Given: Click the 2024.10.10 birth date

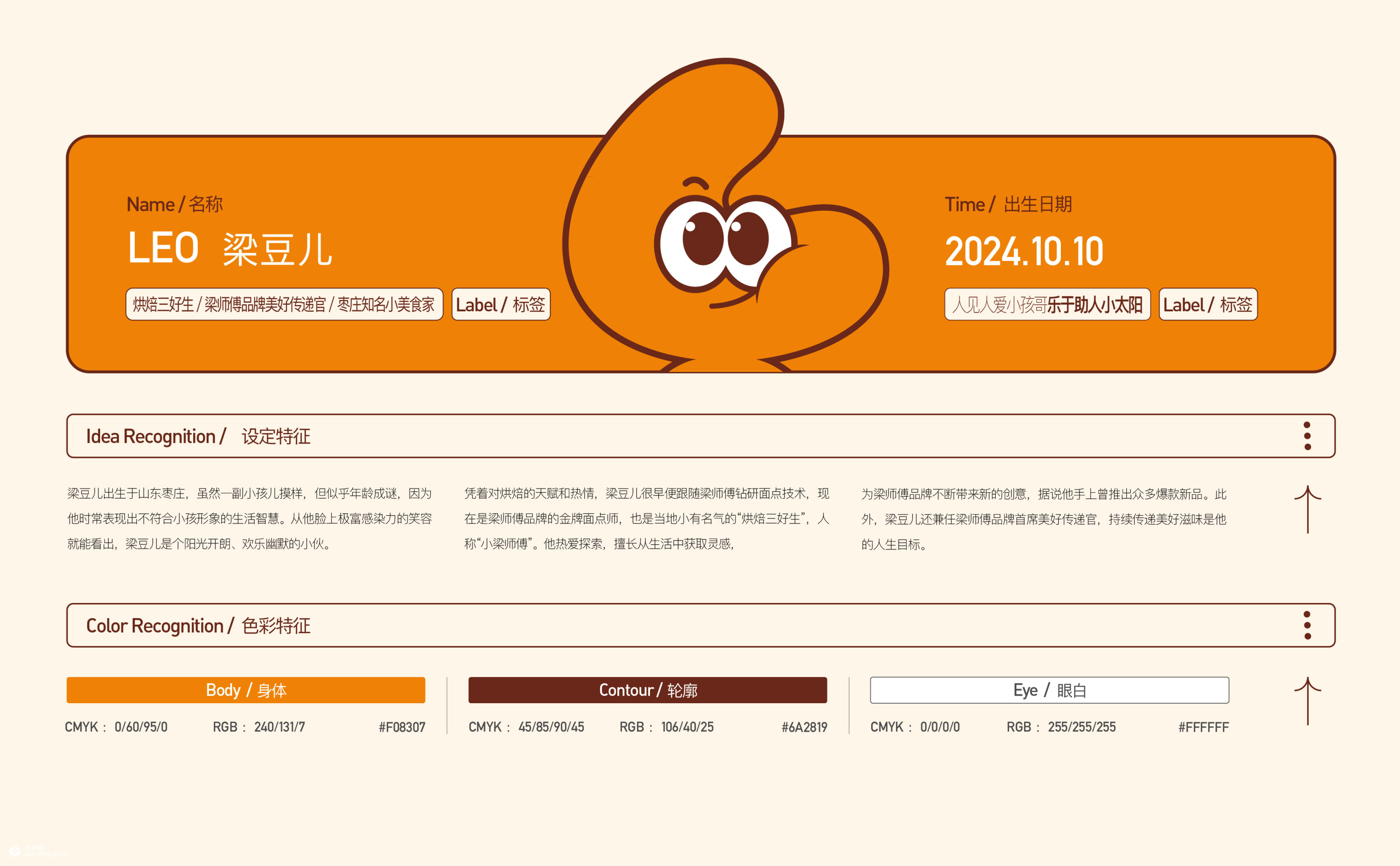Looking at the screenshot, I should point(1023,251).
